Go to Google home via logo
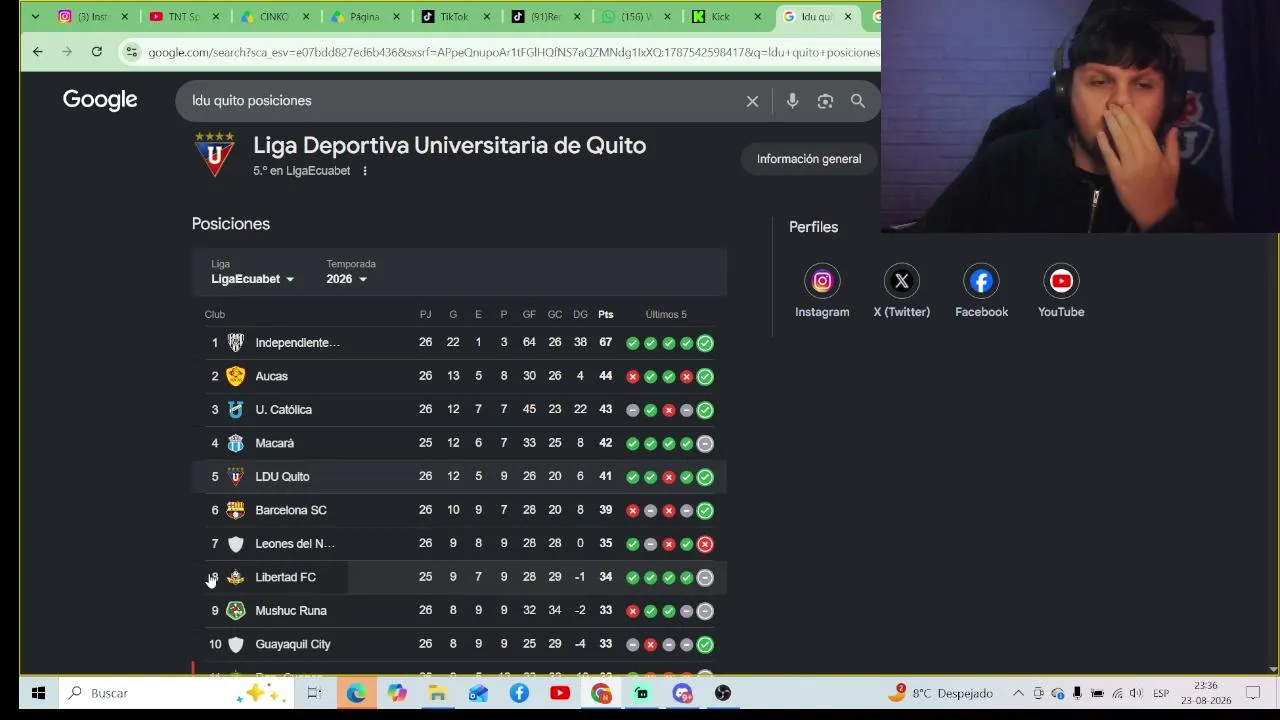1280x720 pixels. click(x=100, y=100)
